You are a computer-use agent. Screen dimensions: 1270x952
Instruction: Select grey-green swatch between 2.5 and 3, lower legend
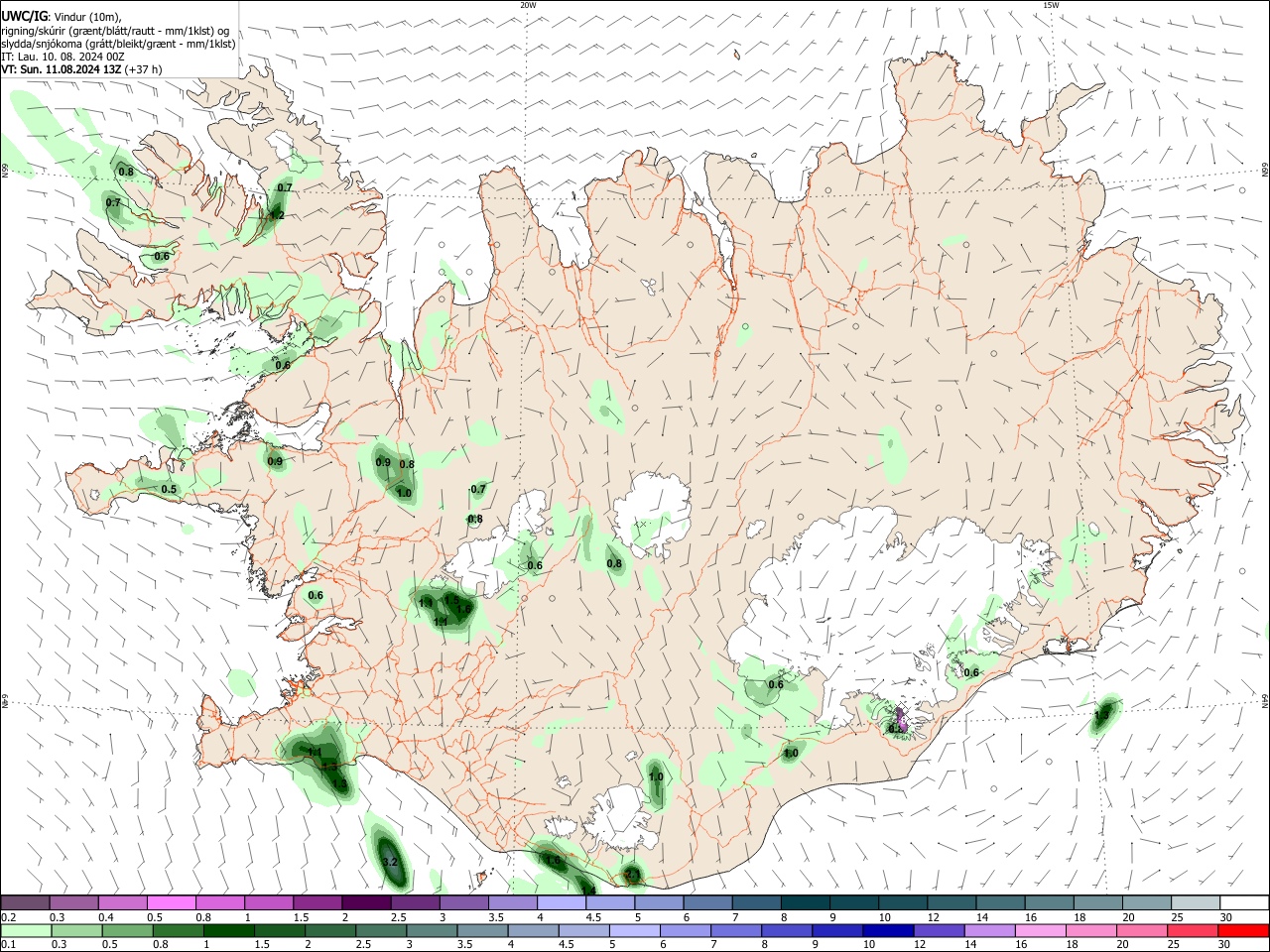[380, 930]
